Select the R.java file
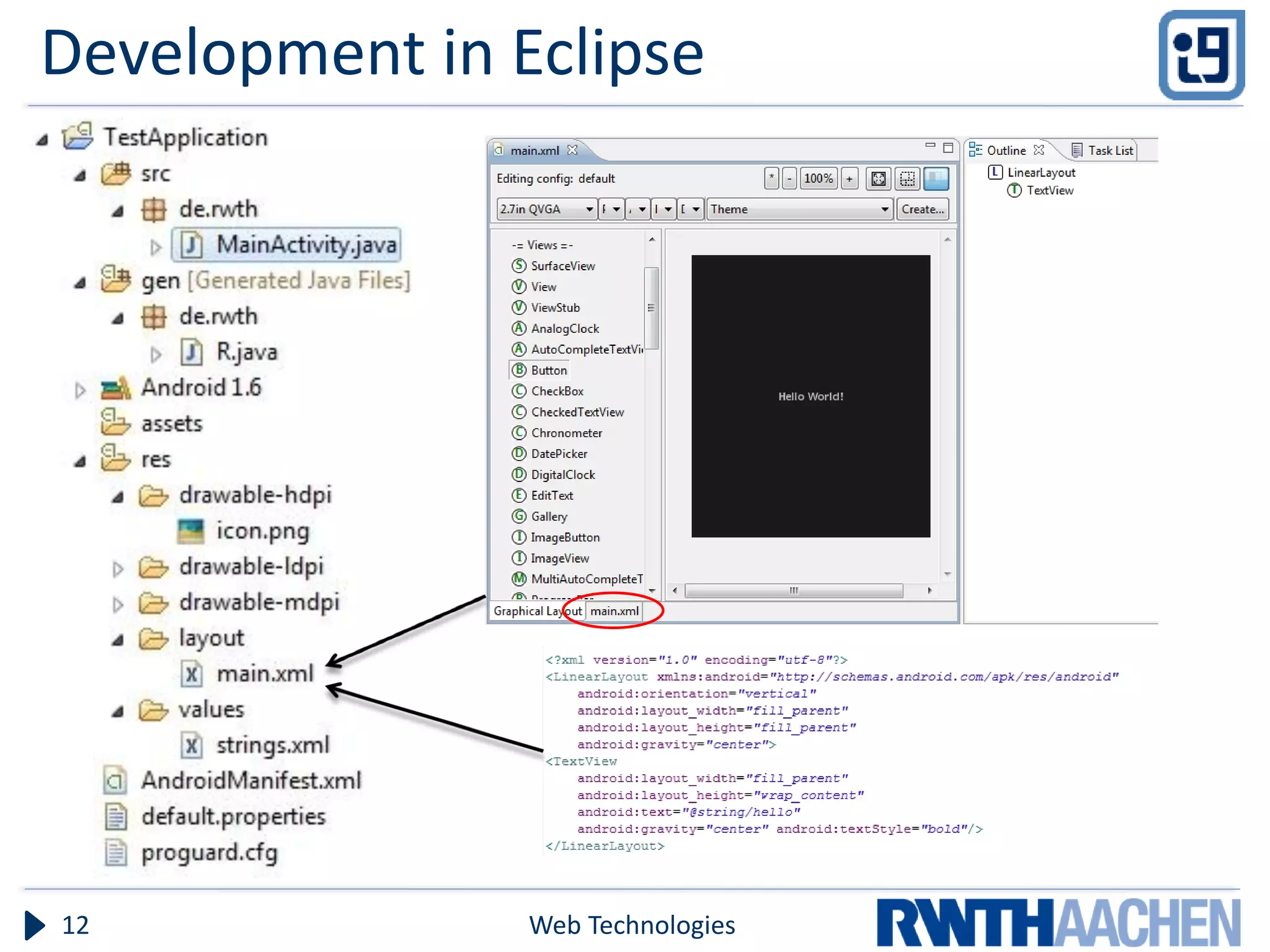Image resolution: width=1270 pixels, height=952 pixels. click(246, 352)
